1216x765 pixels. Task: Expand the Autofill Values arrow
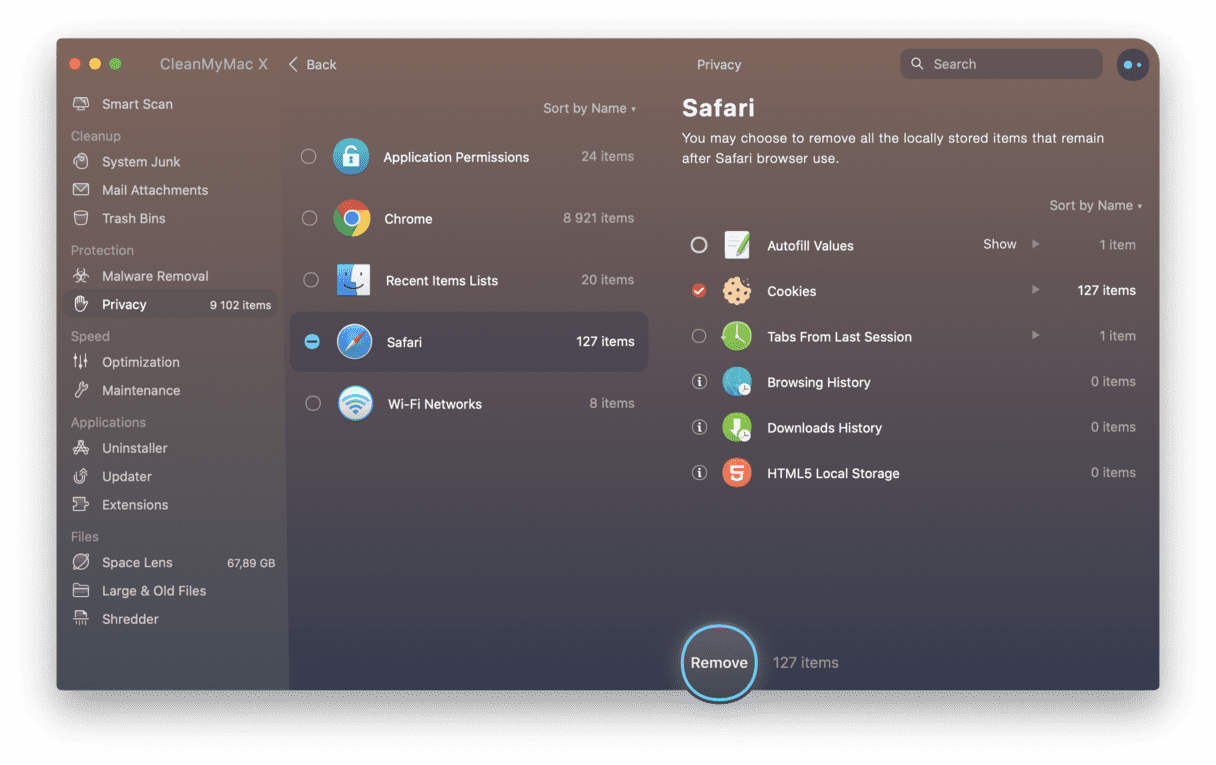pos(1036,244)
